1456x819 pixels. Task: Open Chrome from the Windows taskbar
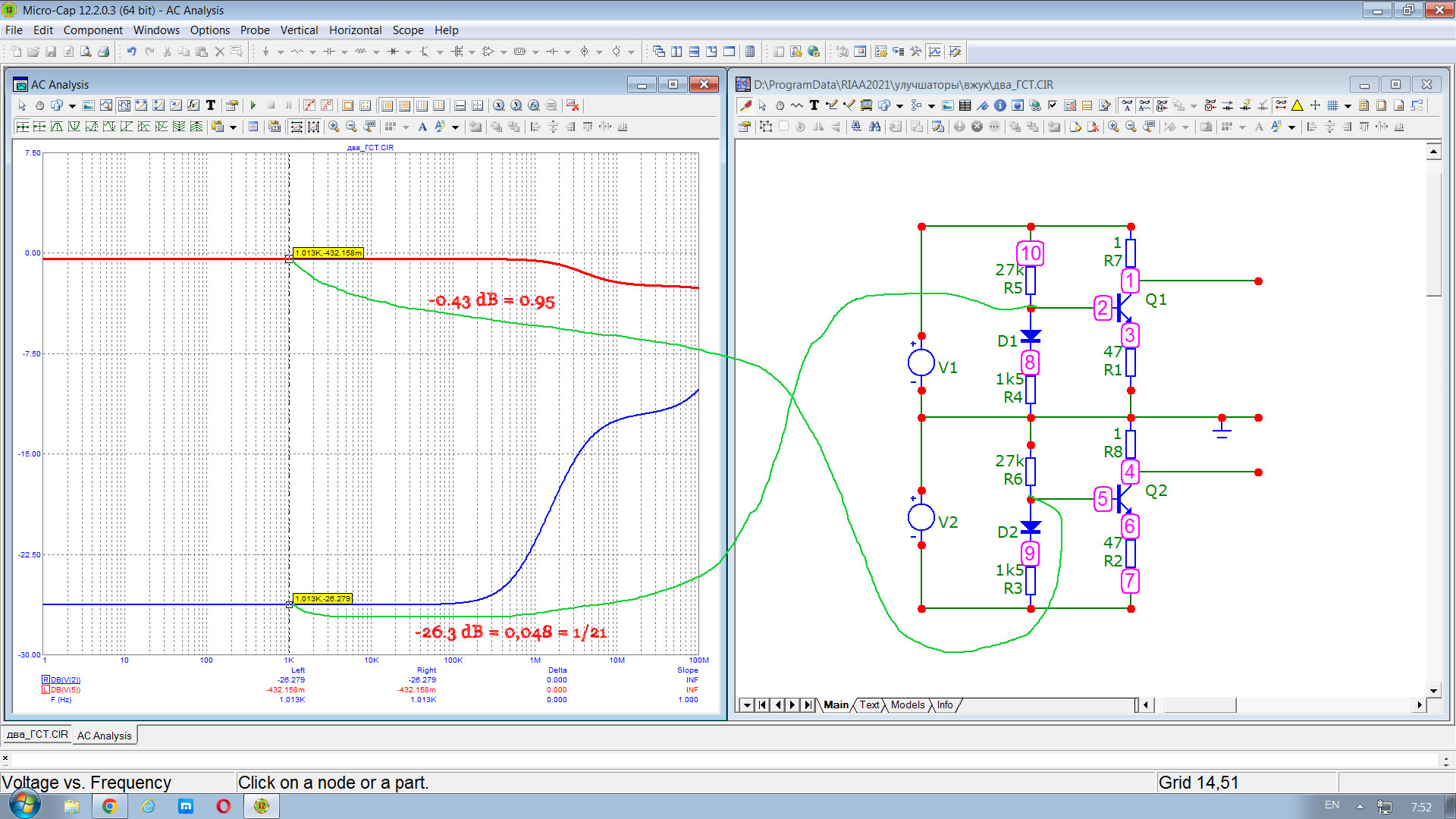109,806
